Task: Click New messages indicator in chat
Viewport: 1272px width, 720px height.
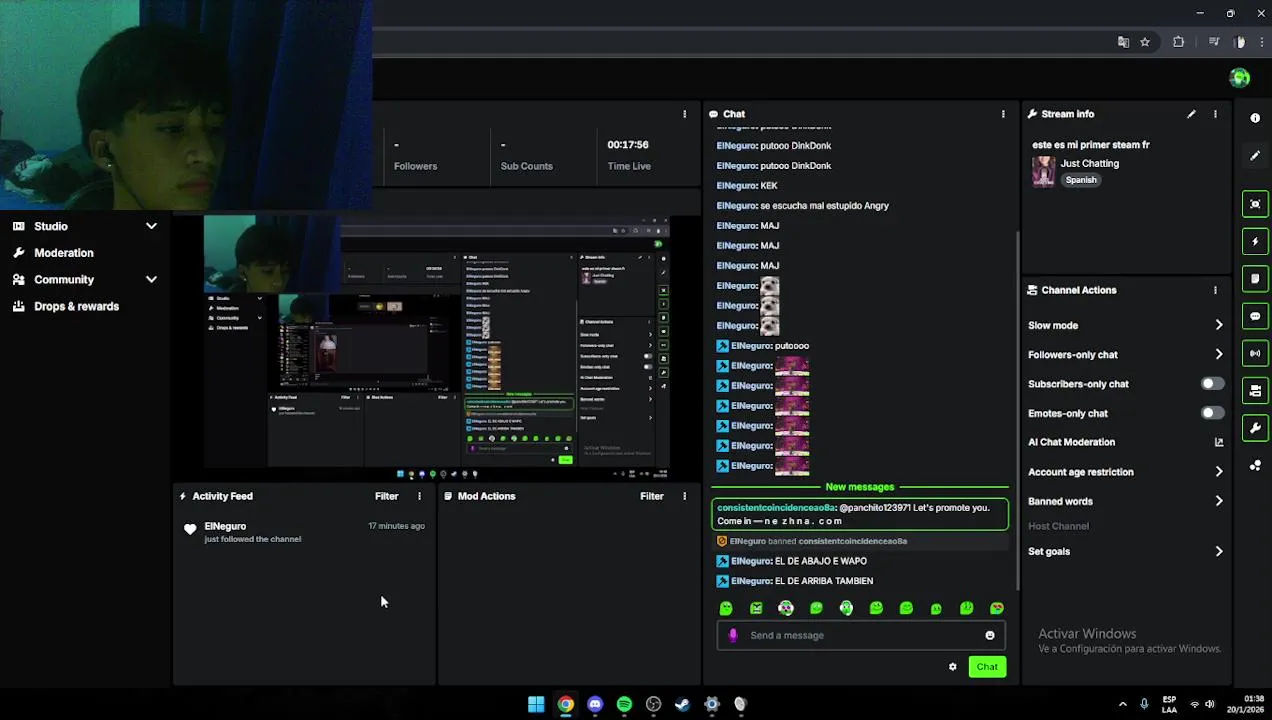Action: [859, 487]
